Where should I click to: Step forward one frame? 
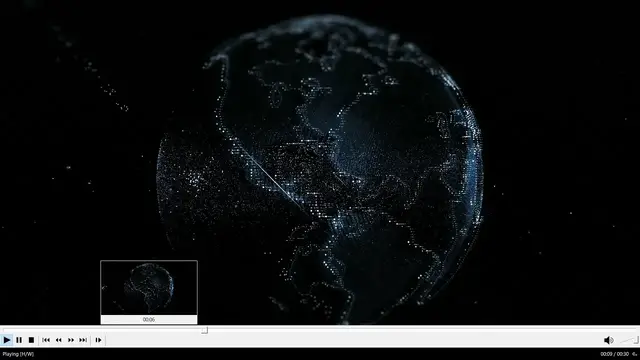(x=98, y=340)
